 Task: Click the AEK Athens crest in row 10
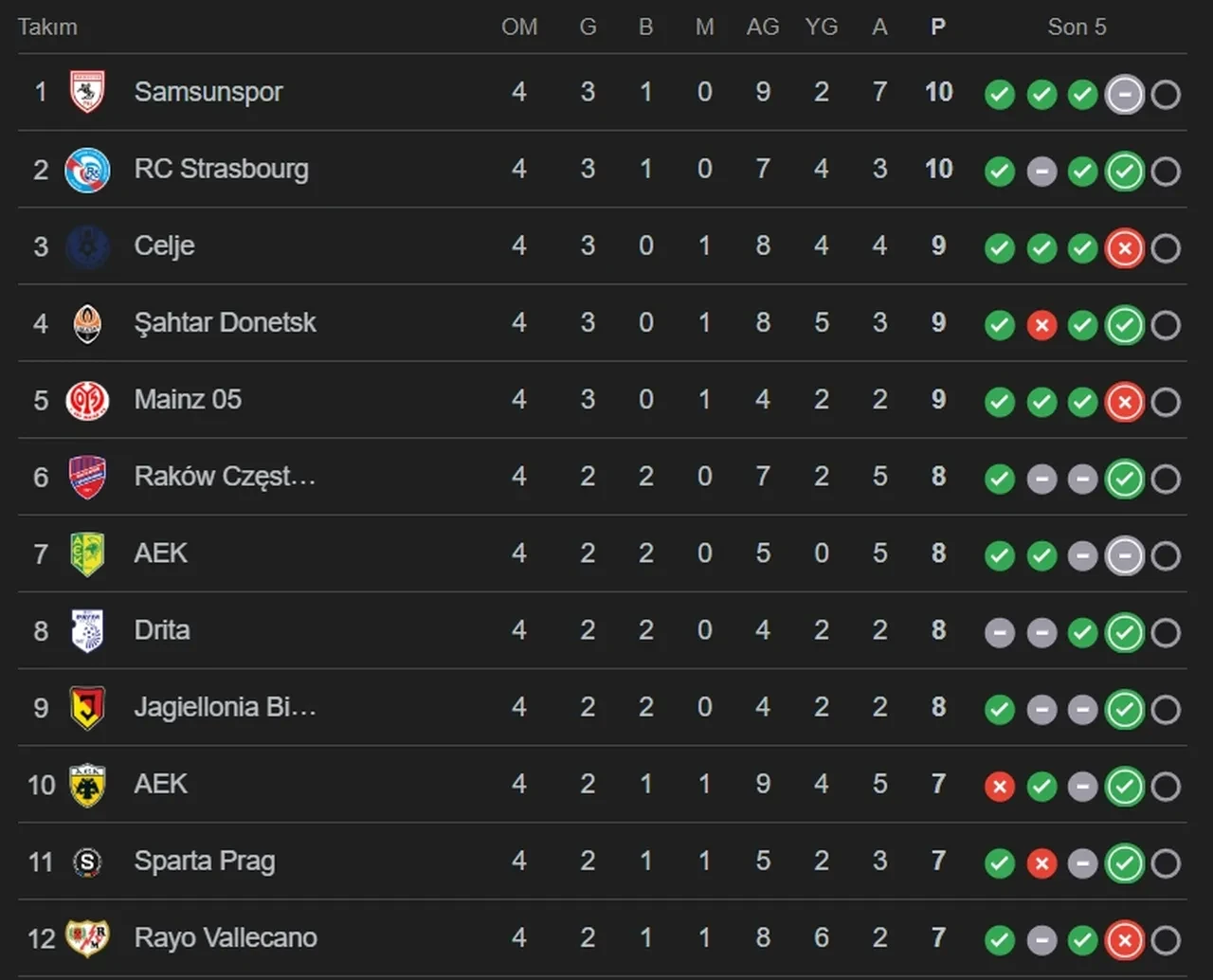88,785
